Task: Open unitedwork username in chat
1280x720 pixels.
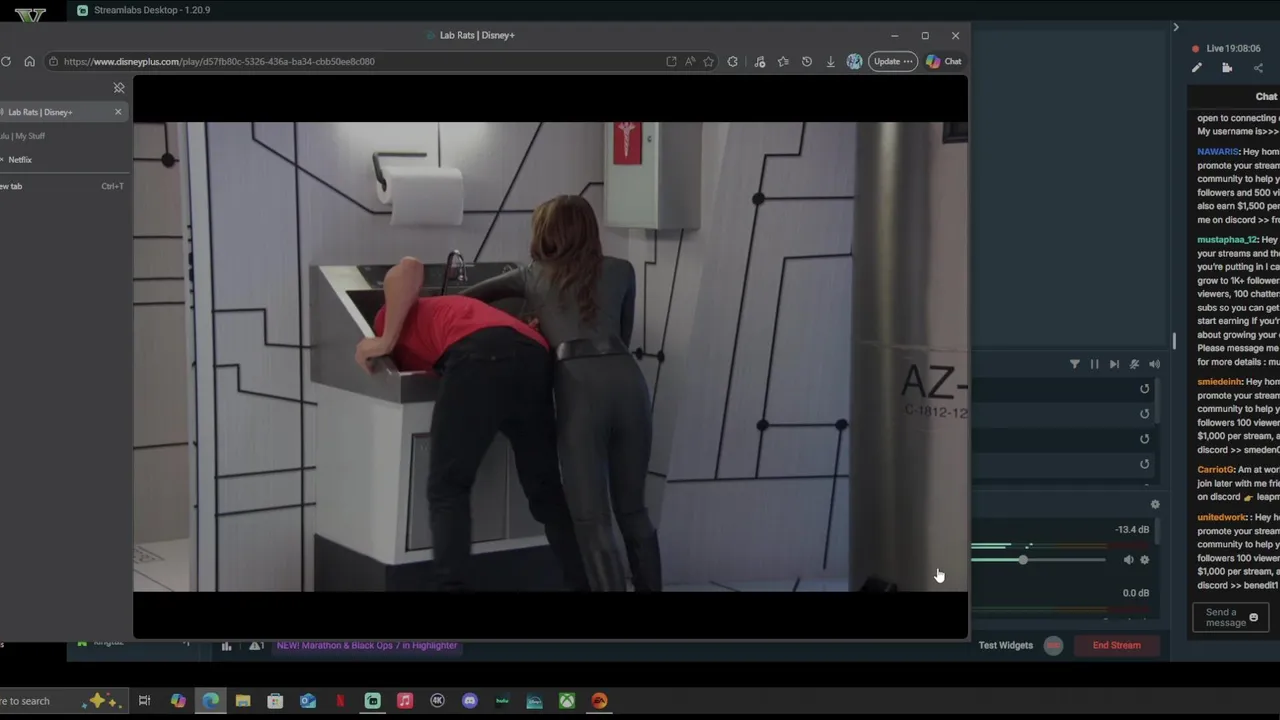Action: (1221, 518)
